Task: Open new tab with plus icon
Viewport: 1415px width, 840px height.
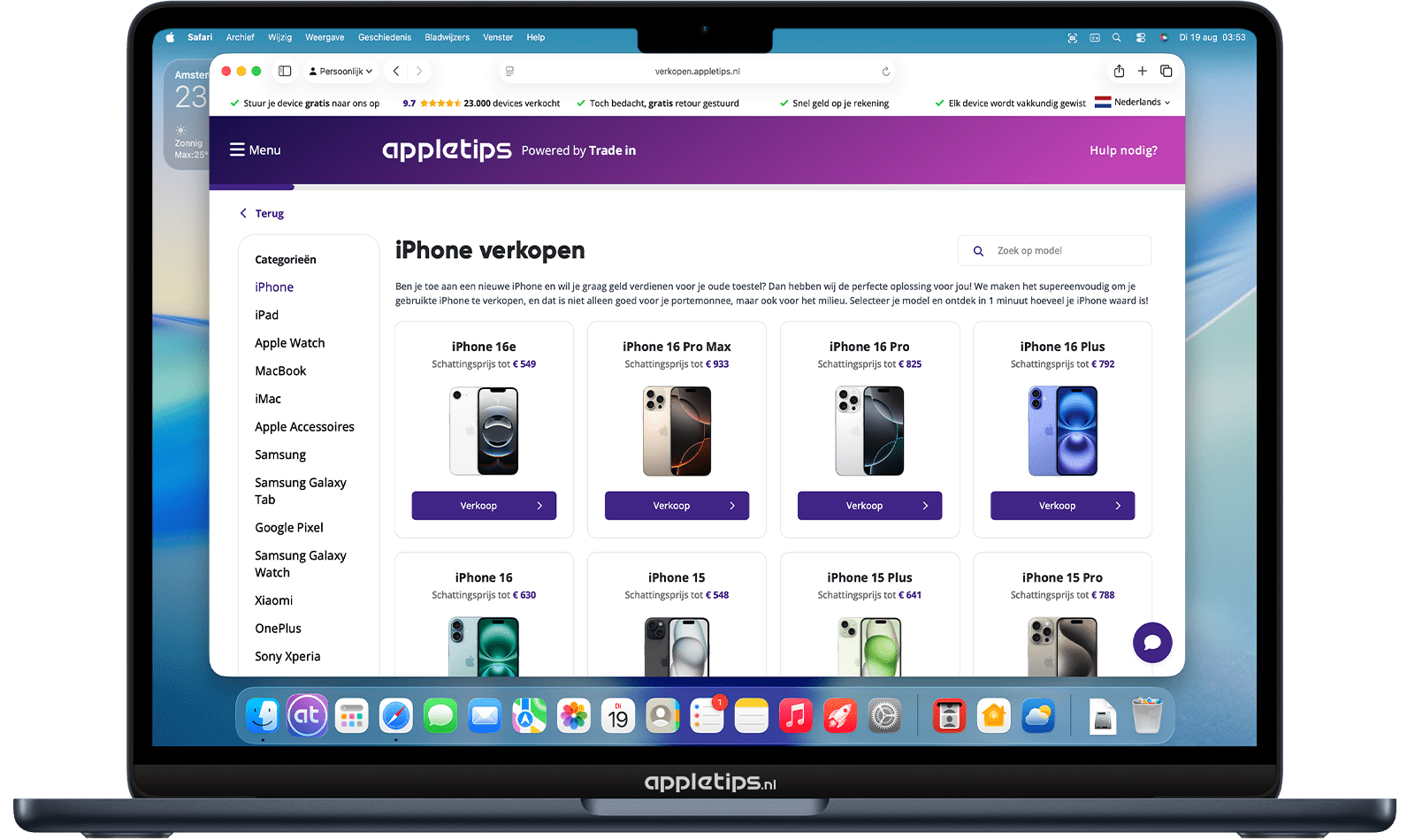Action: [x=1143, y=71]
